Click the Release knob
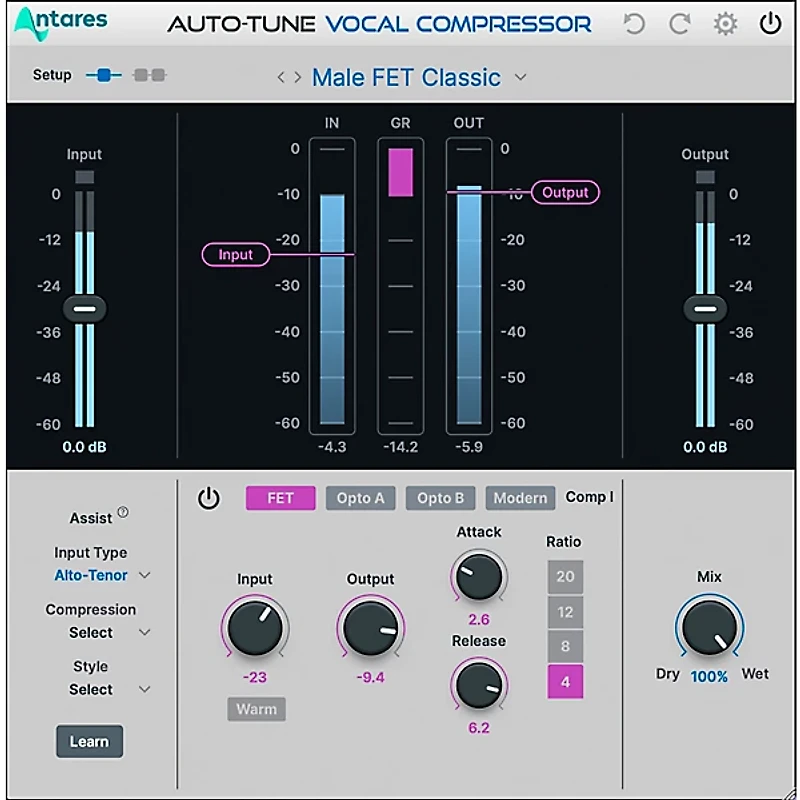The image size is (800, 800). (x=479, y=684)
